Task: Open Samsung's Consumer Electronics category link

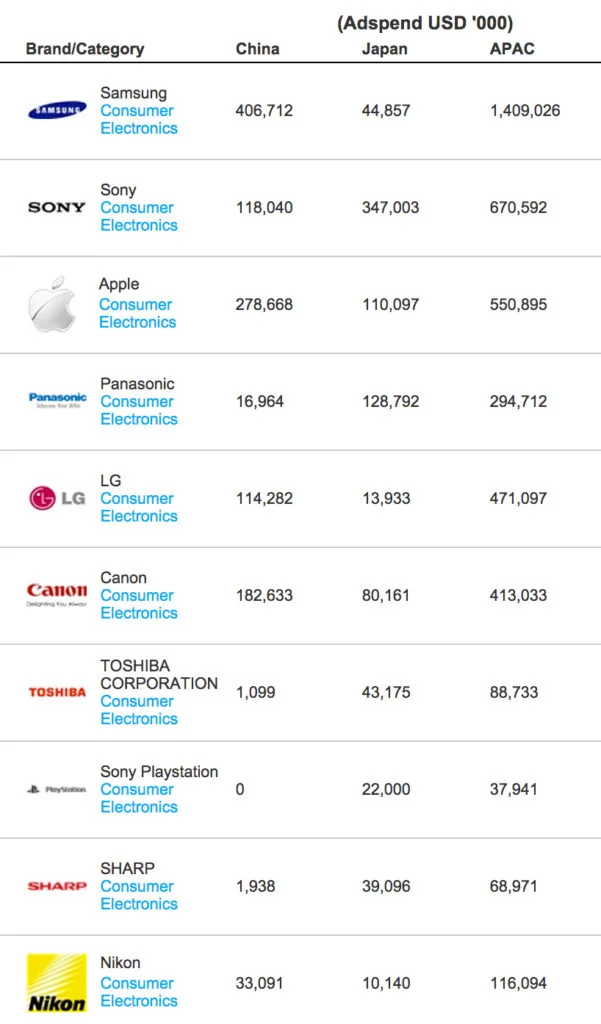Action: 138,120
